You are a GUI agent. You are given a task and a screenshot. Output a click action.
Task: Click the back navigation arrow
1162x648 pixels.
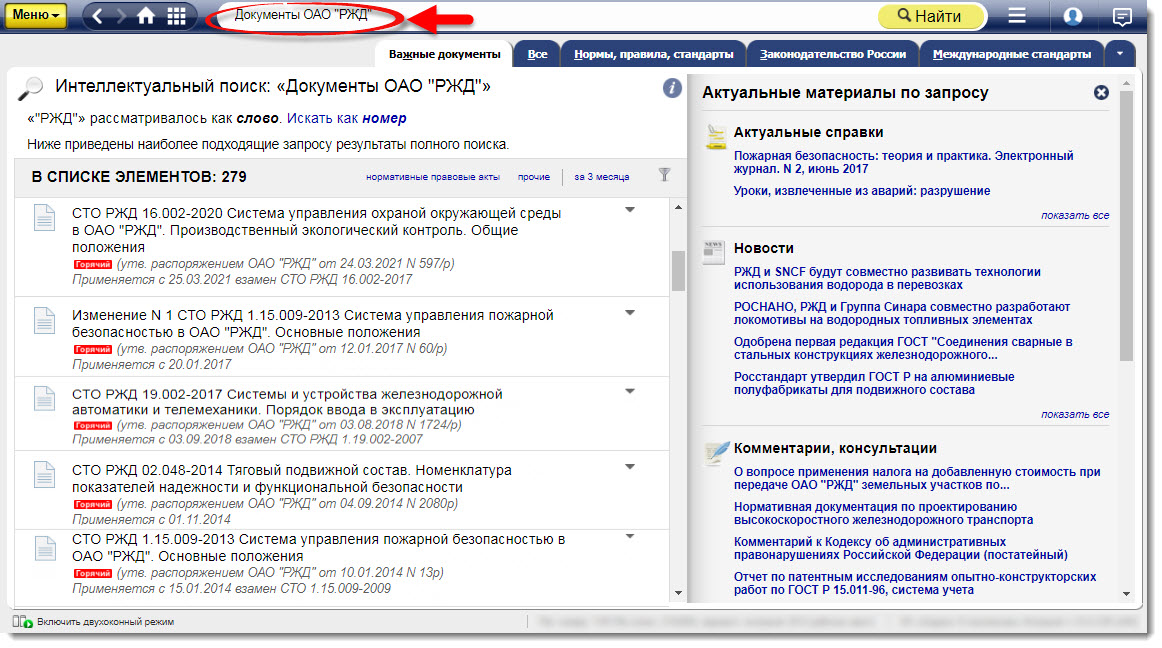pos(98,16)
